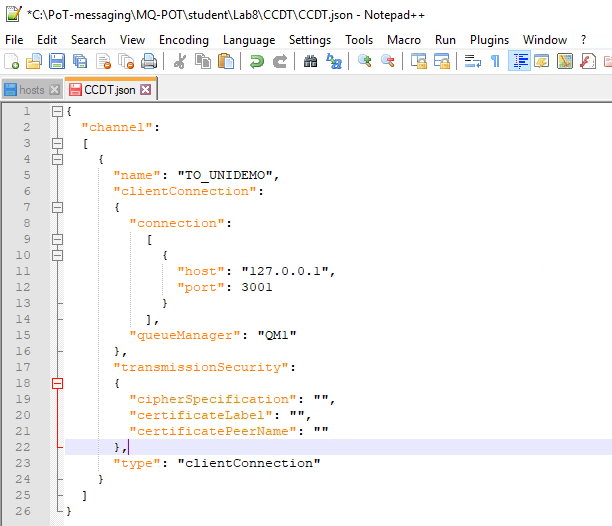Collapse the red transmissionSecurity fold on line 18
612x526 pixels.
tap(57, 384)
